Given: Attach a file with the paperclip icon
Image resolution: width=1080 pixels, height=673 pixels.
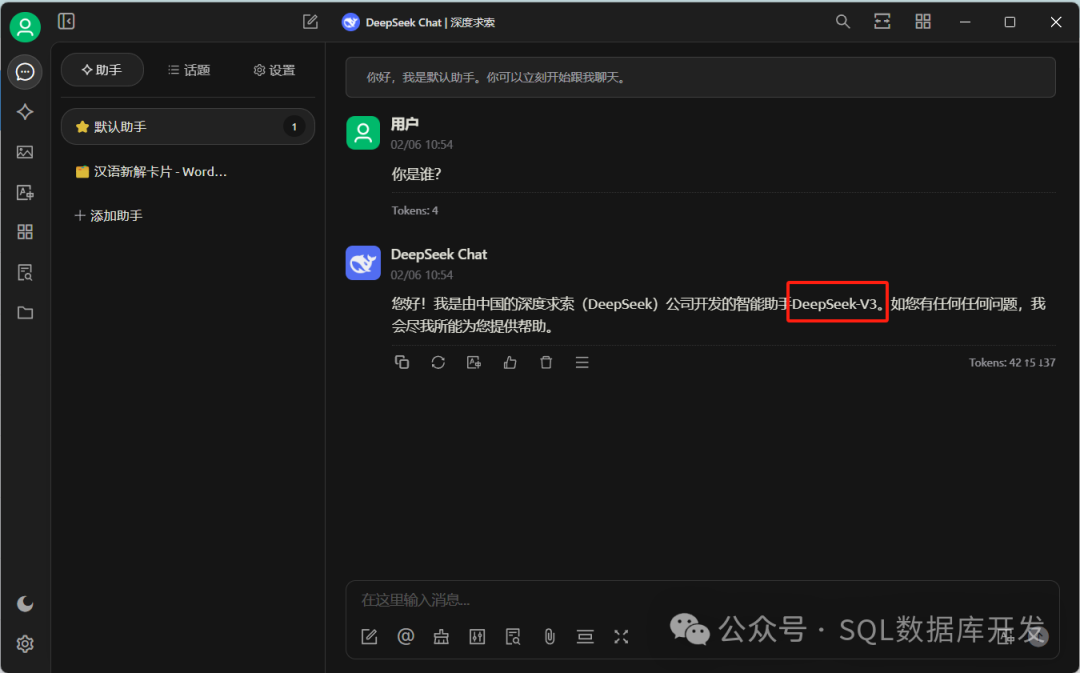Looking at the screenshot, I should (x=549, y=636).
